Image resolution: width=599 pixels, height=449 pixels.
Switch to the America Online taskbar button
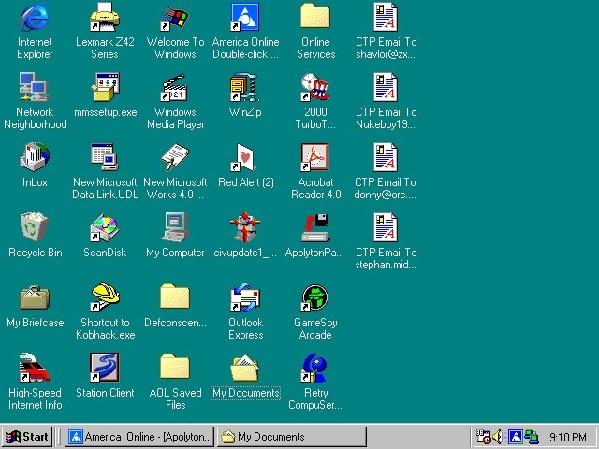click(139, 436)
